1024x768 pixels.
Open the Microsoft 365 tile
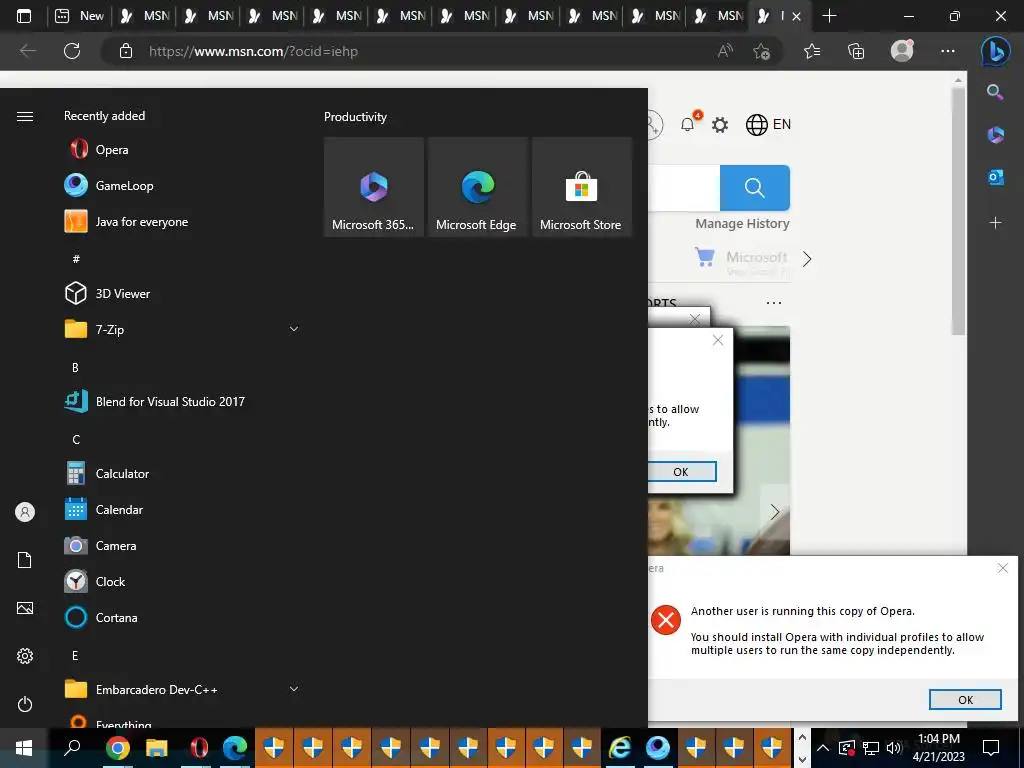[x=374, y=187]
